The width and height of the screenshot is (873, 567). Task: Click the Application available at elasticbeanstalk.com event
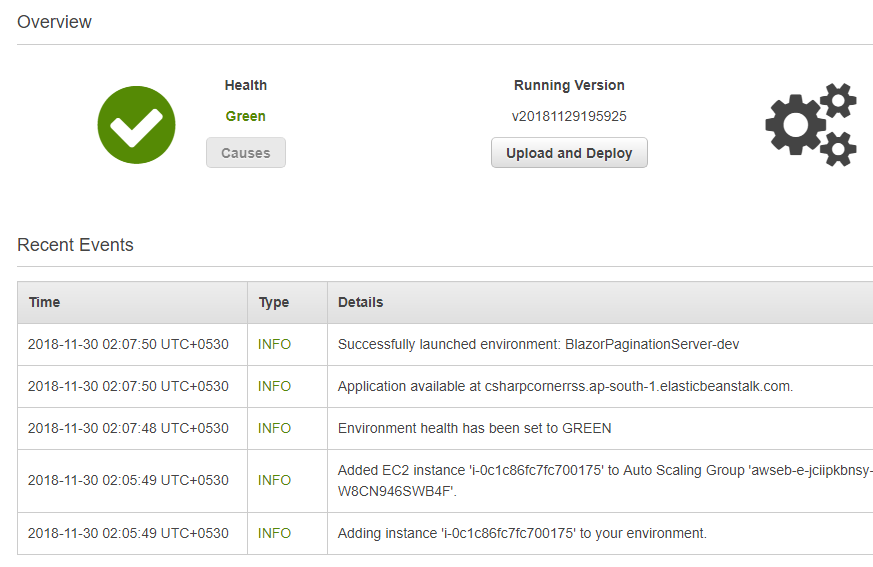coord(565,387)
